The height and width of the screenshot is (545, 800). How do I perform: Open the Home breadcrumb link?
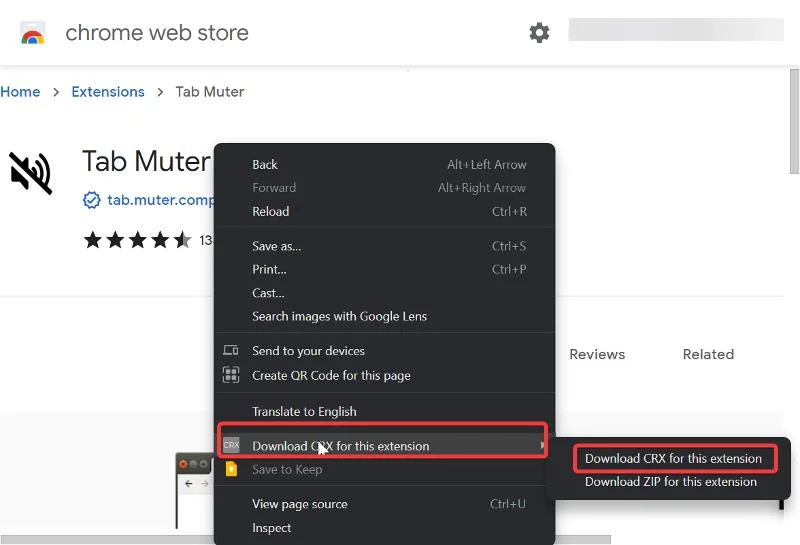click(20, 92)
